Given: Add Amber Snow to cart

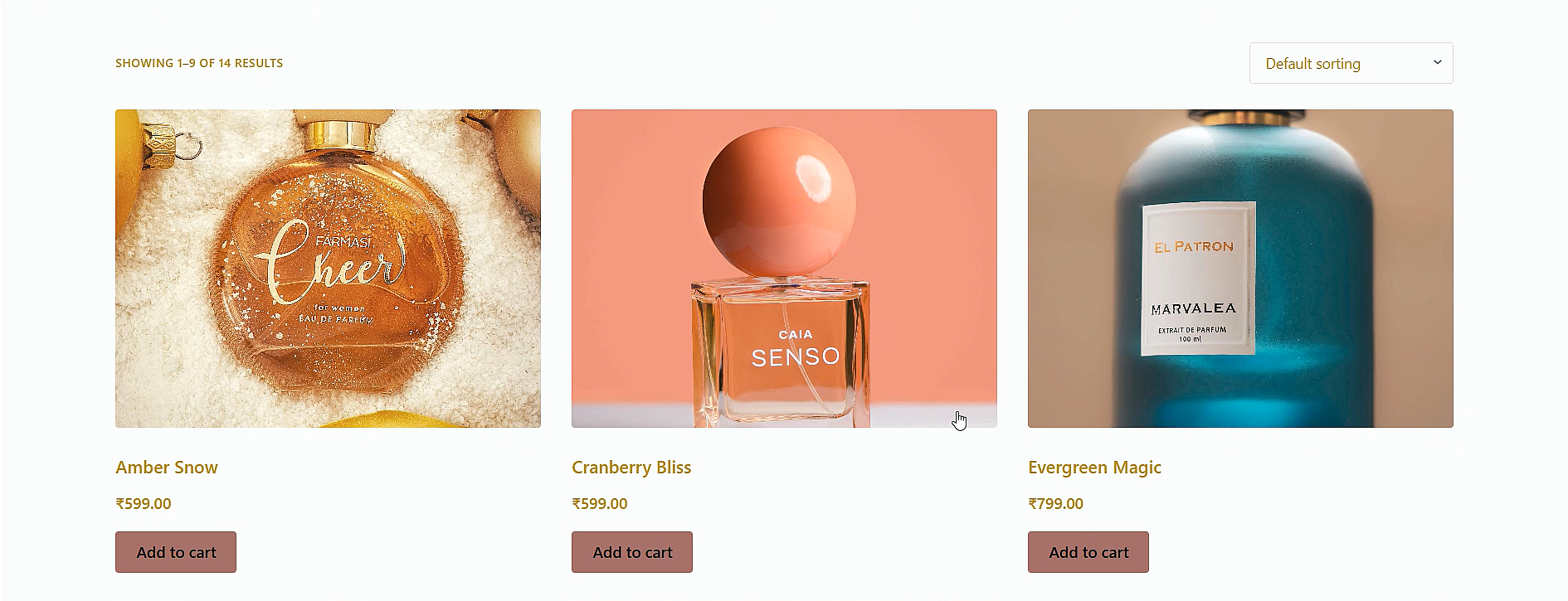Looking at the screenshot, I should [x=176, y=552].
